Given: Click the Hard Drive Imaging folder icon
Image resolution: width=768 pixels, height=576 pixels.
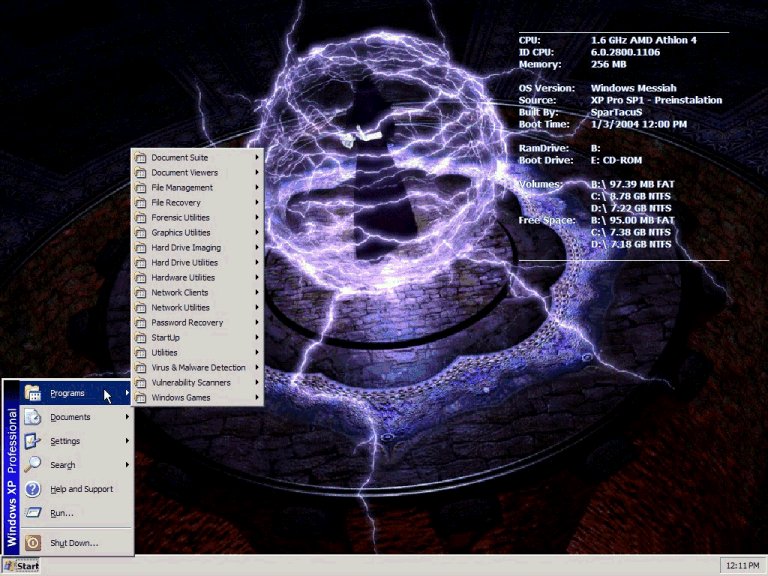Looking at the screenshot, I should 141,248.
